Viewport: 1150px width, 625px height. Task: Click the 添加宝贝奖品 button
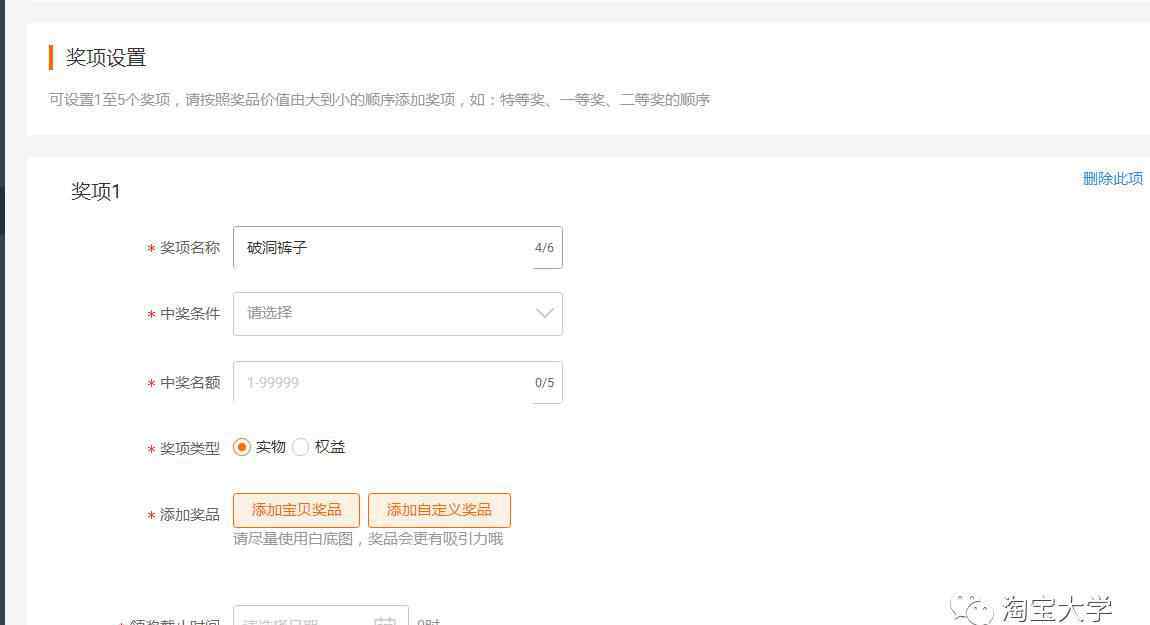tap(296, 510)
